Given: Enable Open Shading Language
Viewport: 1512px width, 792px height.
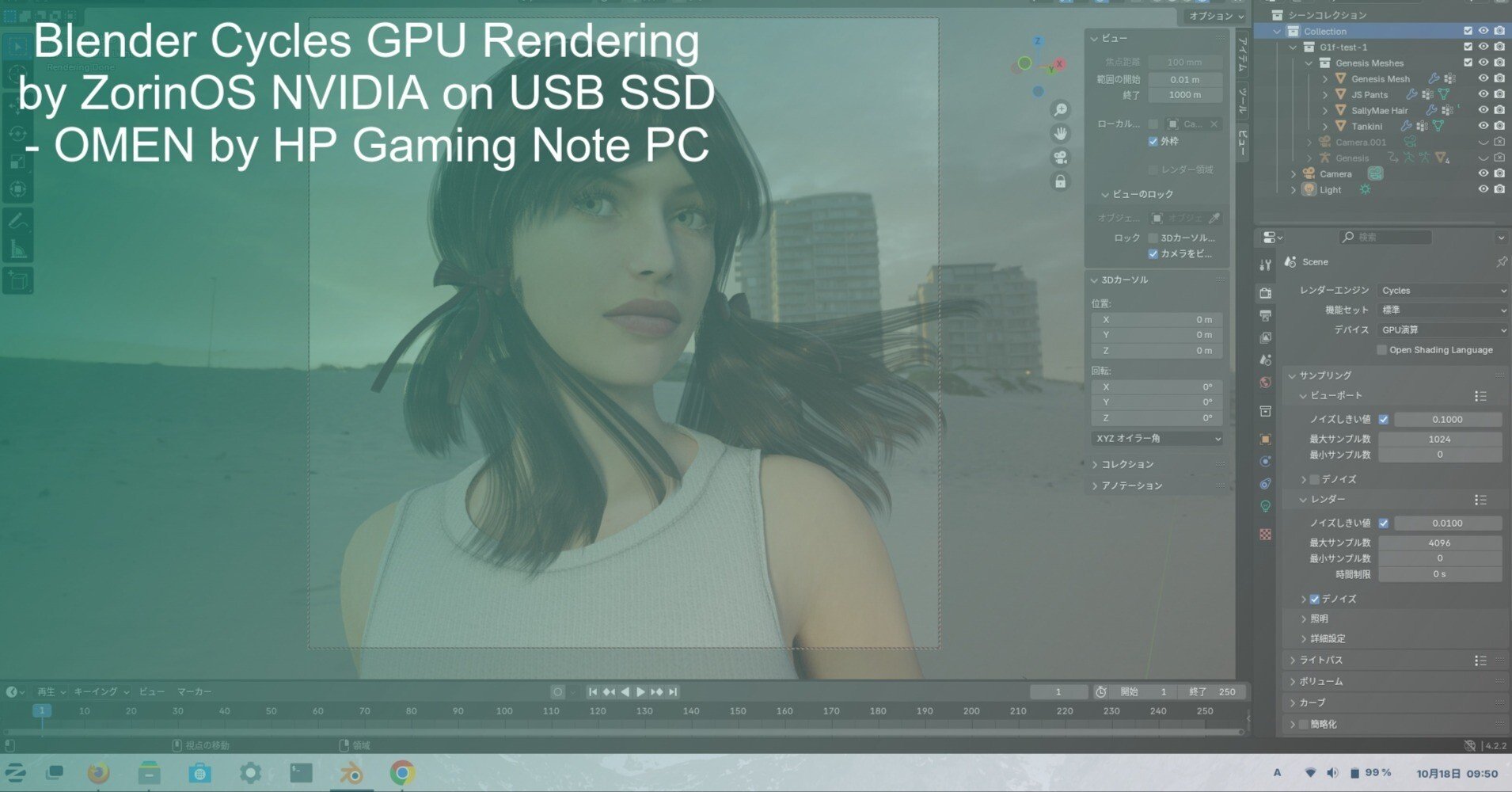Looking at the screenshot, I should (x=1381, y=349).
